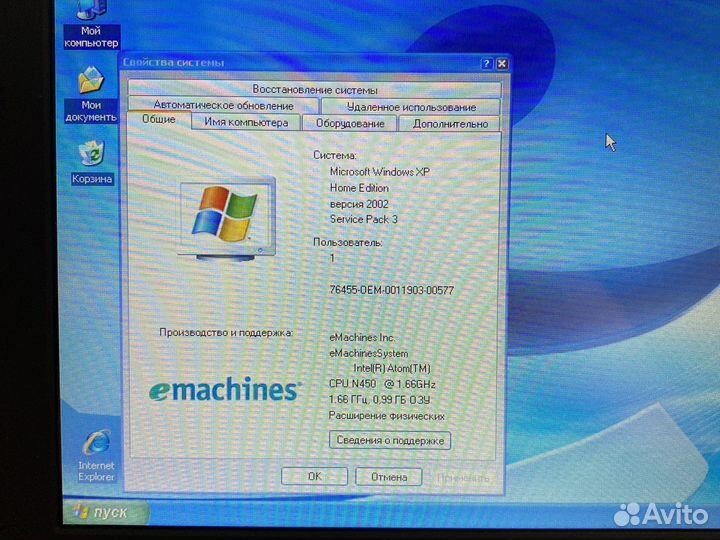Select the Корзина recycle bin icon
This screenshot has height=540, width=720.
(92, 162)
